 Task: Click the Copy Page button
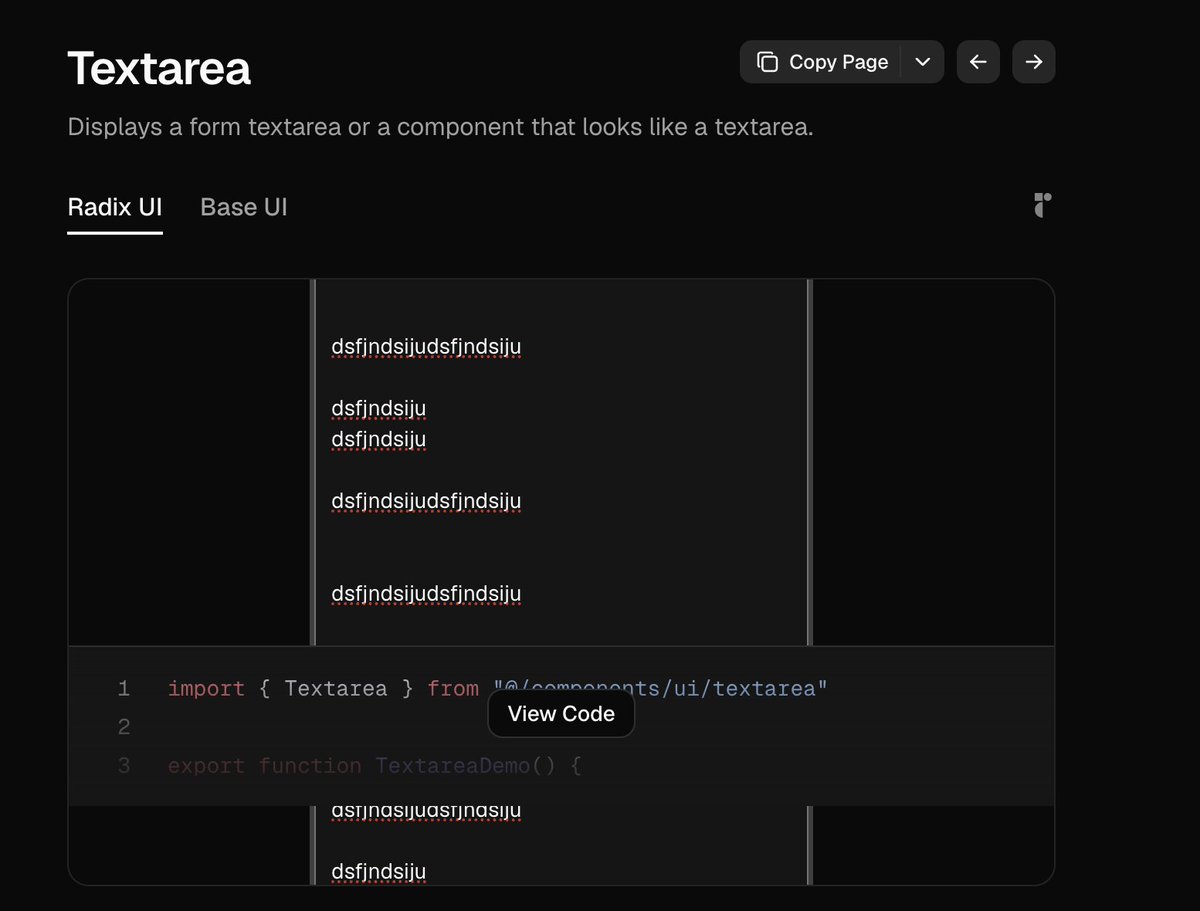tap(821, 62)
